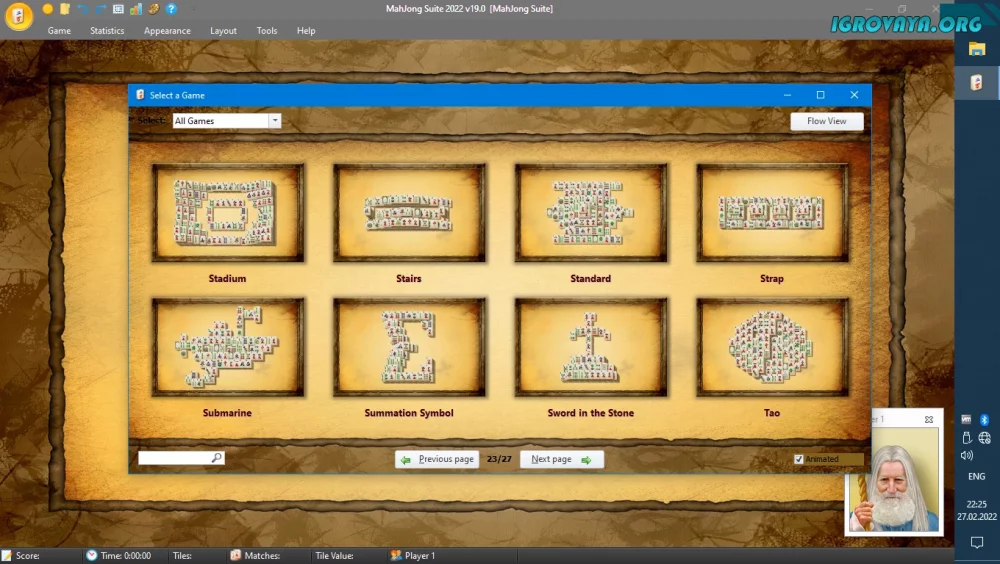The image size is (1000, 564).
Task: Go to Next page of layouts
Action: (x=561, y=460)
